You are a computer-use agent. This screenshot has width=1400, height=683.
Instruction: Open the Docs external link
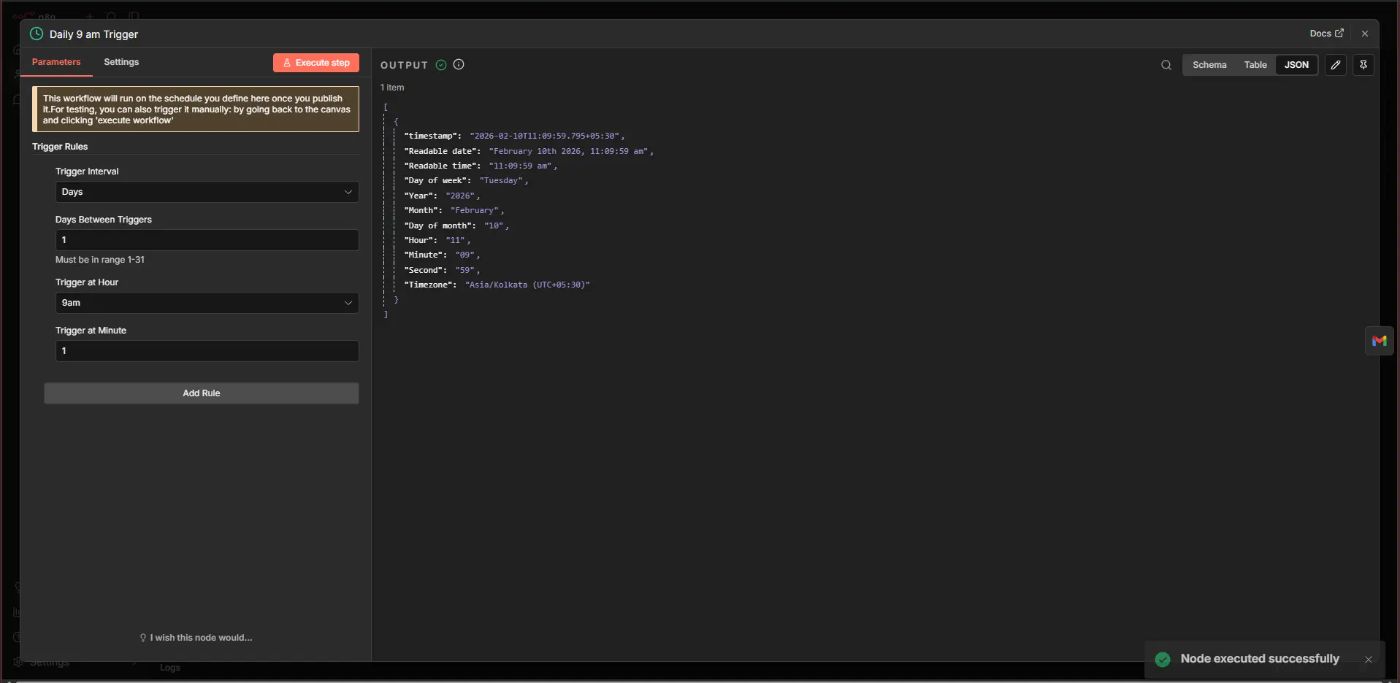[x=1326, y=34]
